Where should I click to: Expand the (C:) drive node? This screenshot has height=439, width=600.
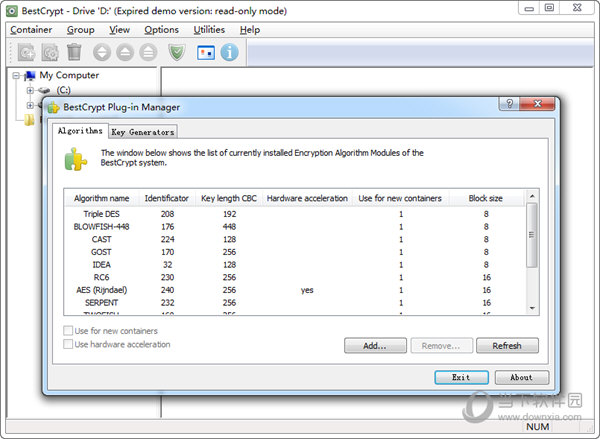click(30, 90)
